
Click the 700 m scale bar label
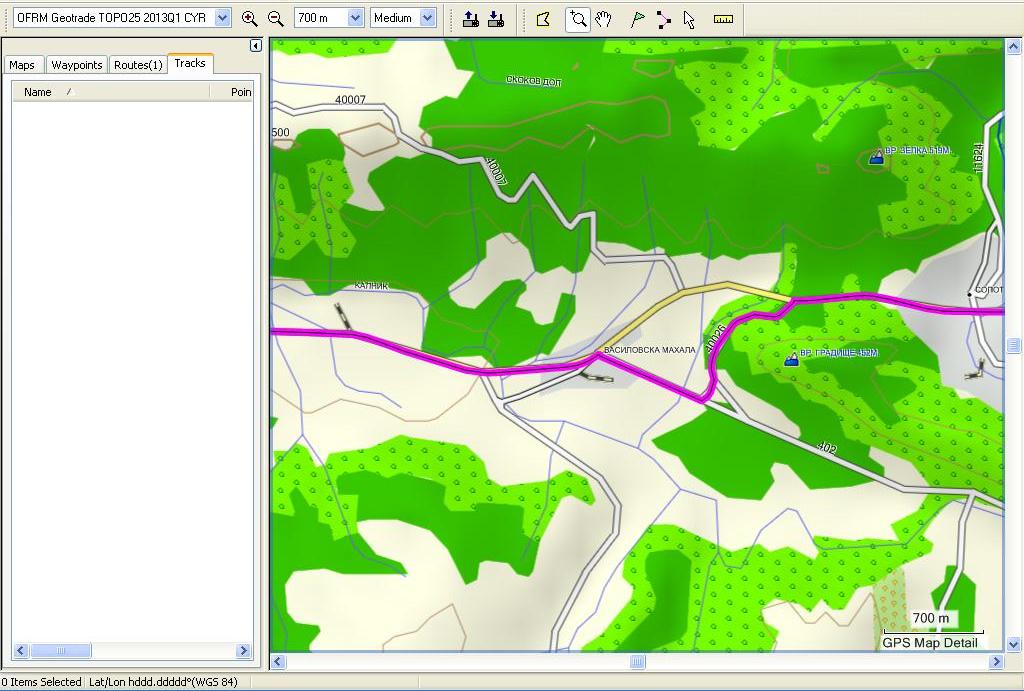click(931, 618)
